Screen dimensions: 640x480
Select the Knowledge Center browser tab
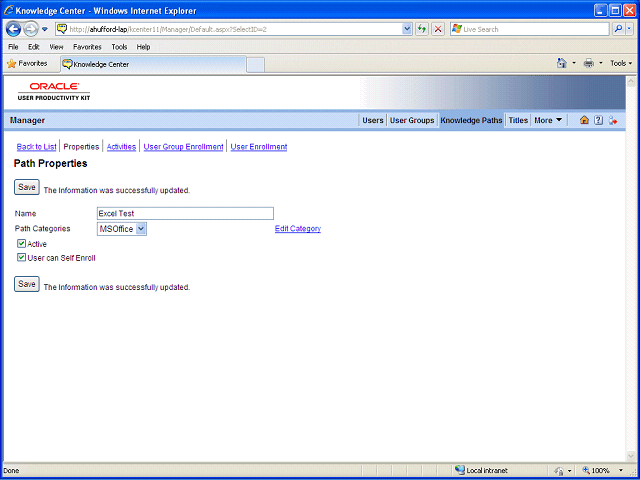pos(153,64)
